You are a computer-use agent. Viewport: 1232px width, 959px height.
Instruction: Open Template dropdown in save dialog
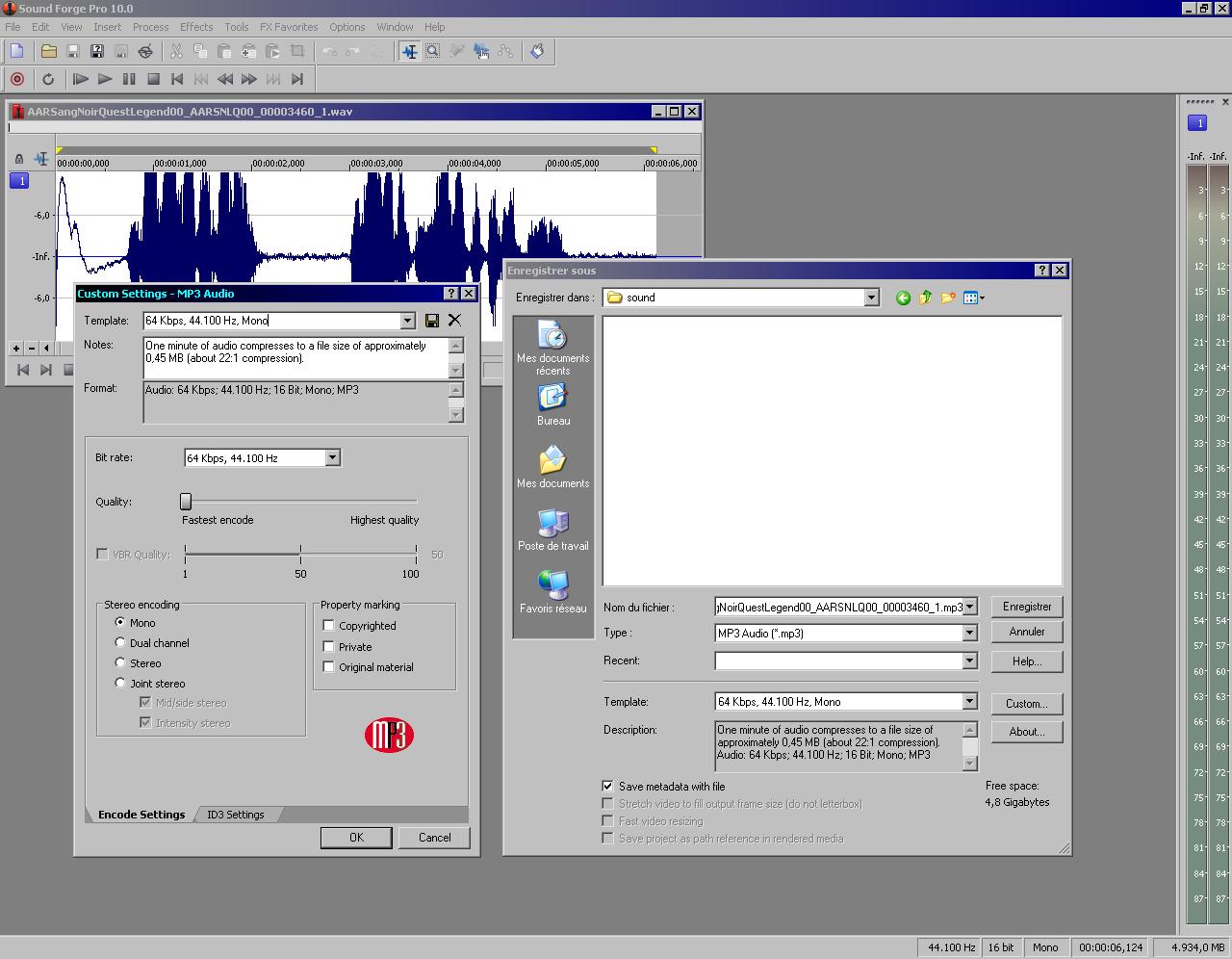pos(969,702)
